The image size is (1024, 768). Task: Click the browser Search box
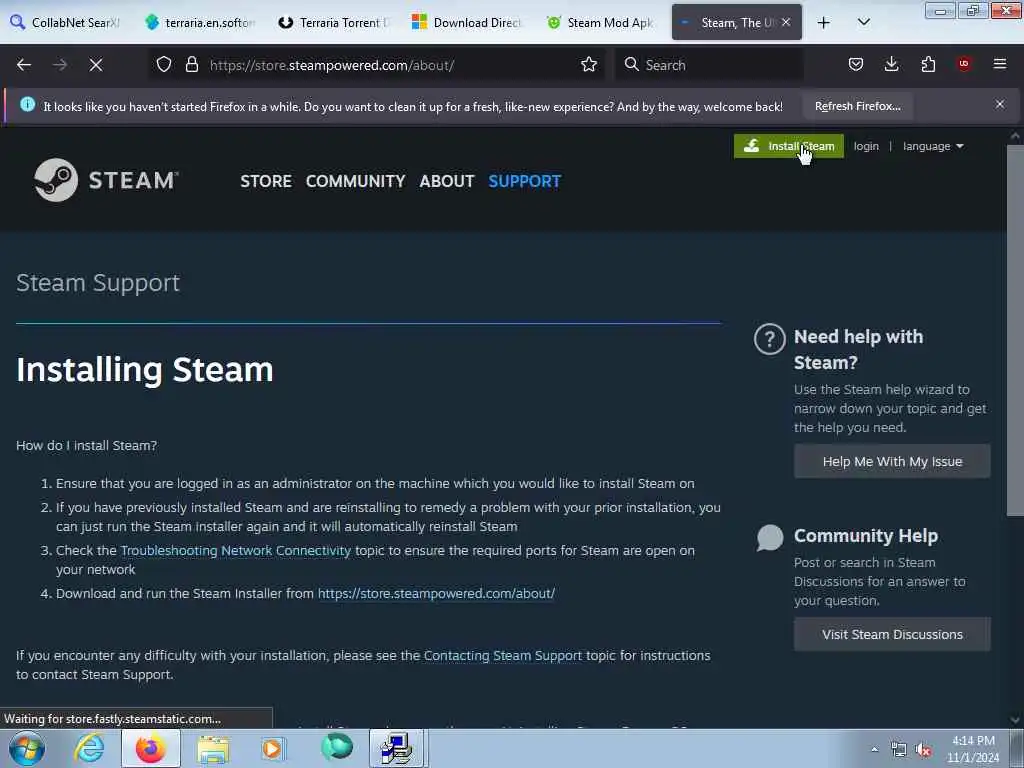[x=709, y=65]
